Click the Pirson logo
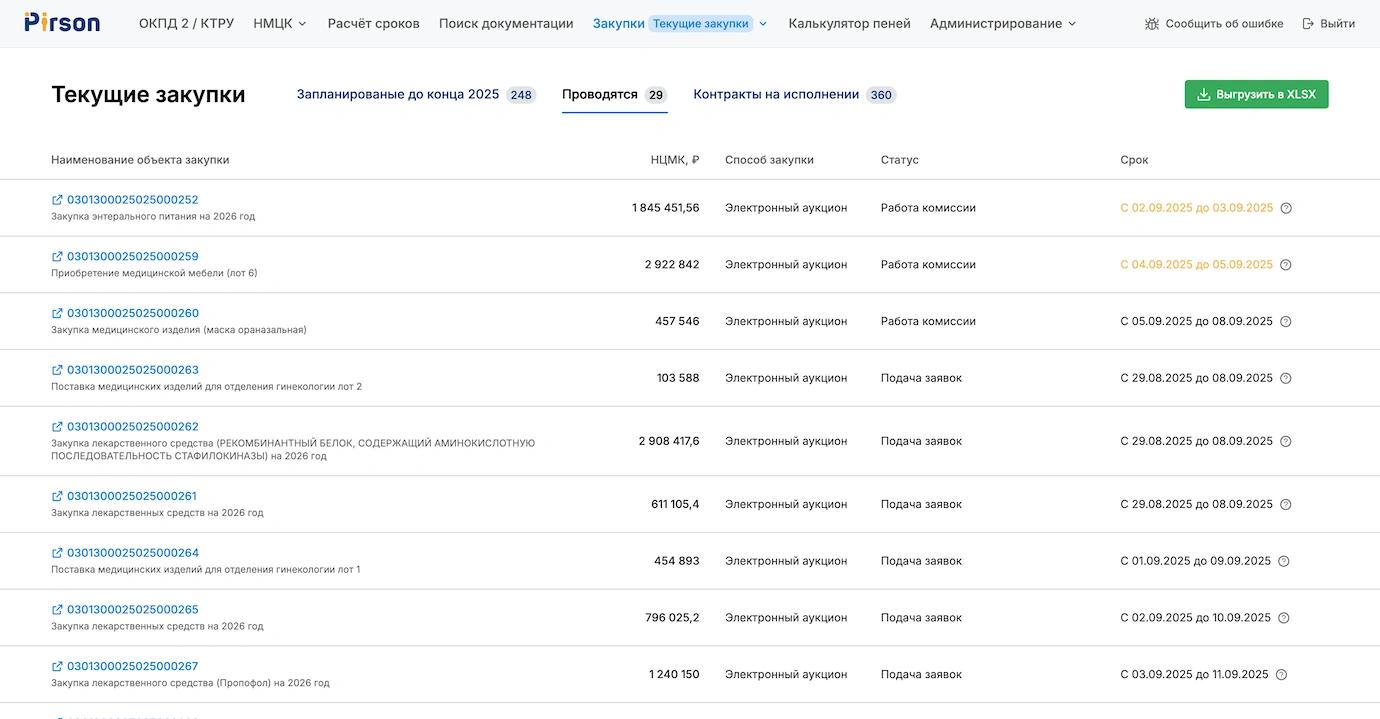The width and height of the screenshot is (1380, 719). click(x=62, y=23)
